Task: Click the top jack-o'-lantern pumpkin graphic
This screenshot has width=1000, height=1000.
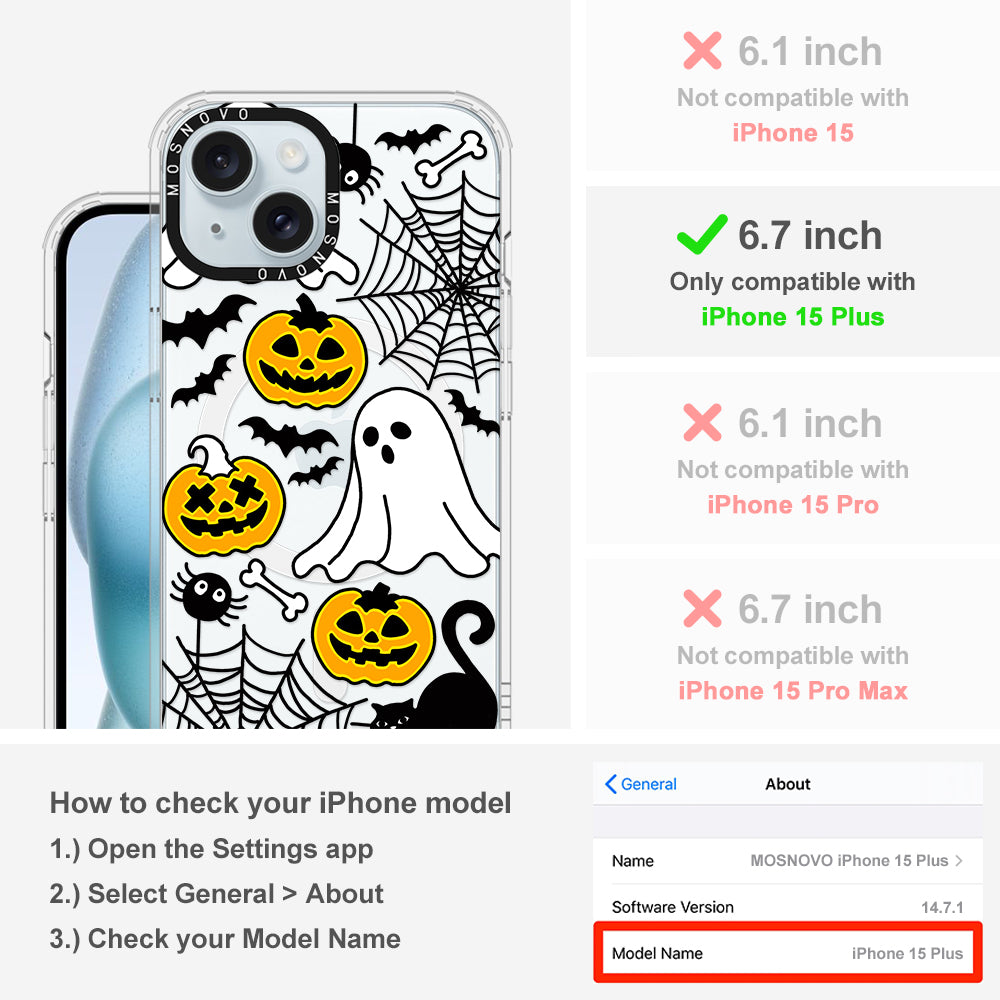Action: click(x=305, y=355)
